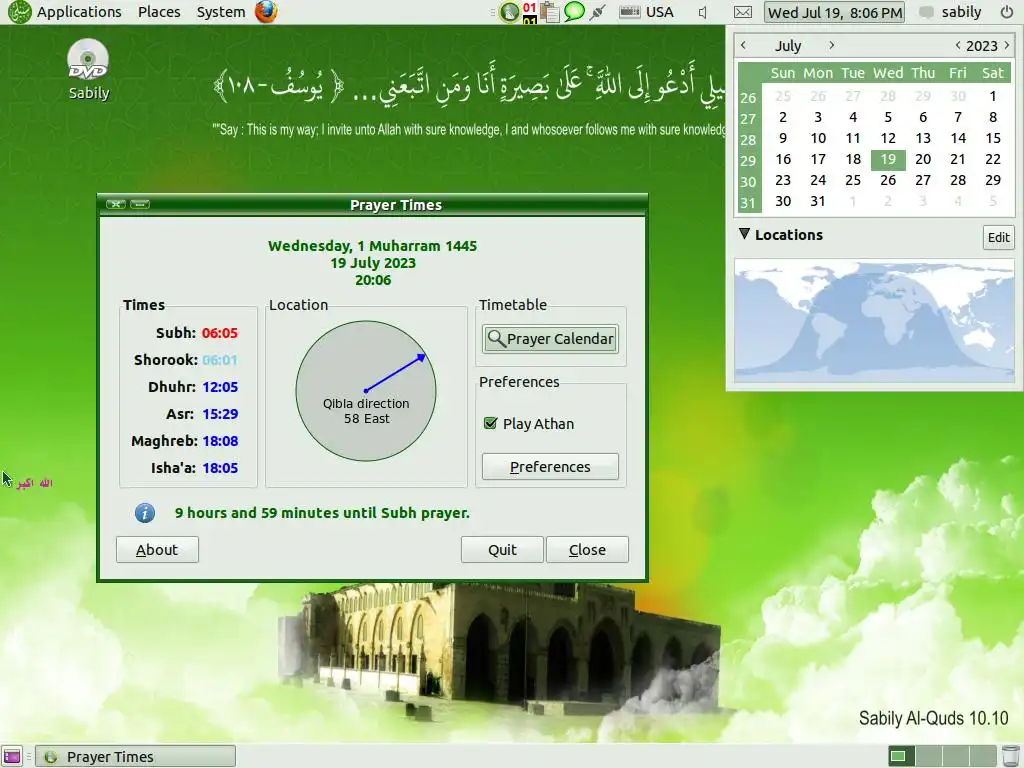Click the Shorook time 06:01
Screen dimensions: 1024x768
(219, 360)
